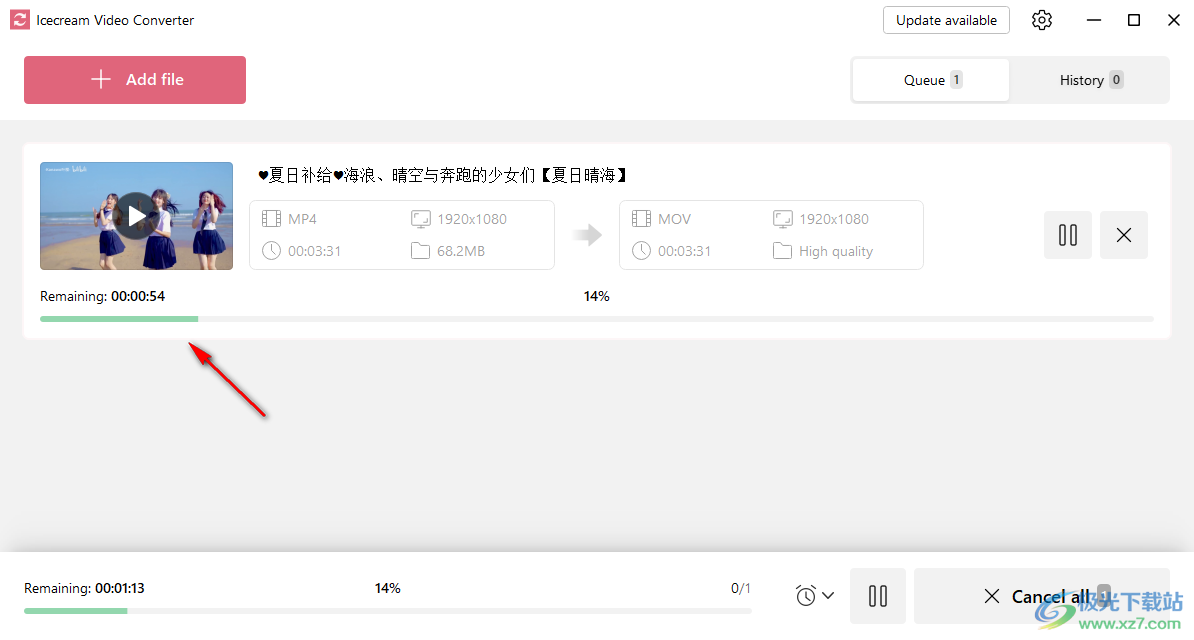The image size is (1194, 640).
Task: Click the Icecream Video Converter logo icon
Action: [20, 20]
